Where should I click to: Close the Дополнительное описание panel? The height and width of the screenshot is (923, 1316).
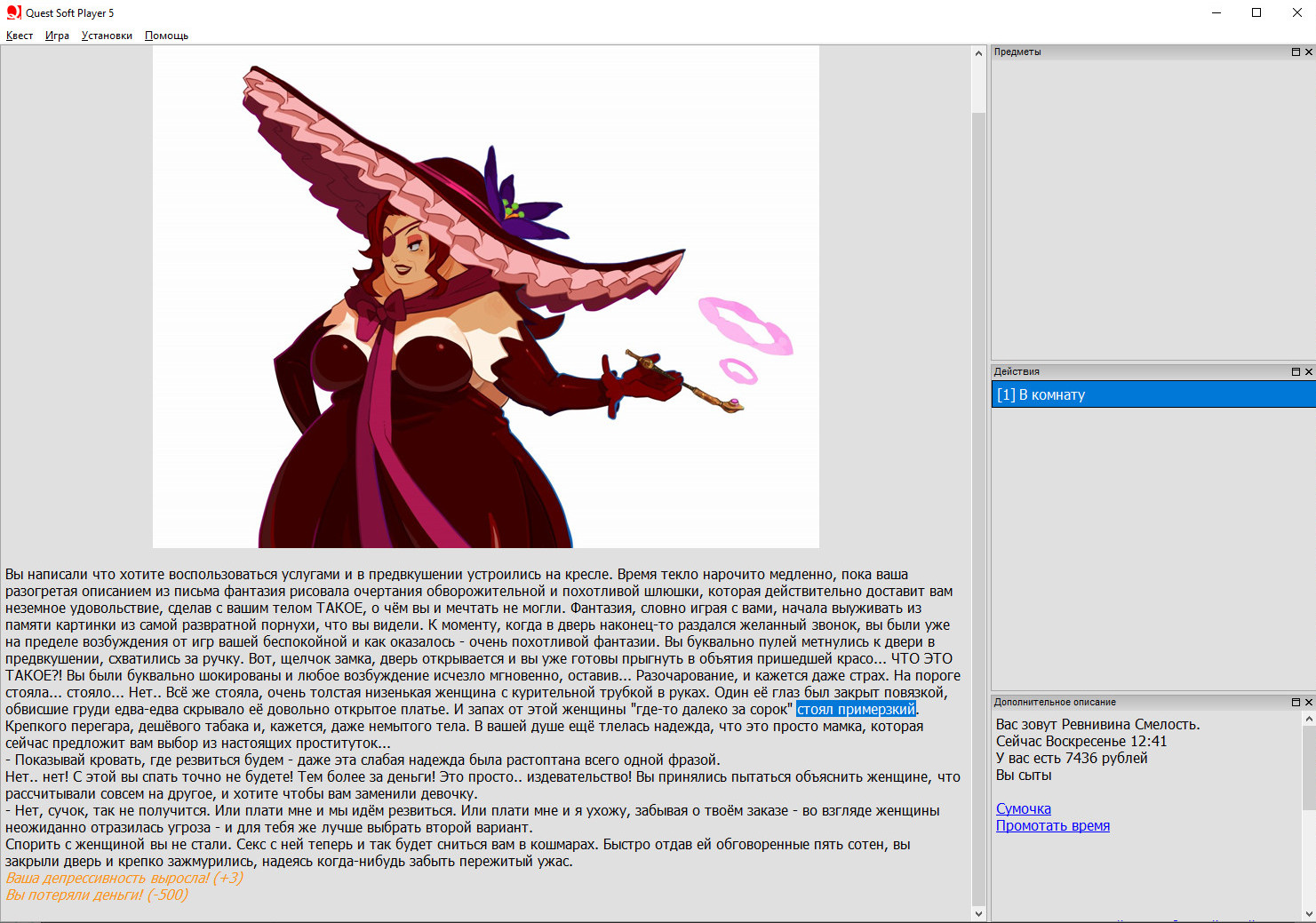1308,702
